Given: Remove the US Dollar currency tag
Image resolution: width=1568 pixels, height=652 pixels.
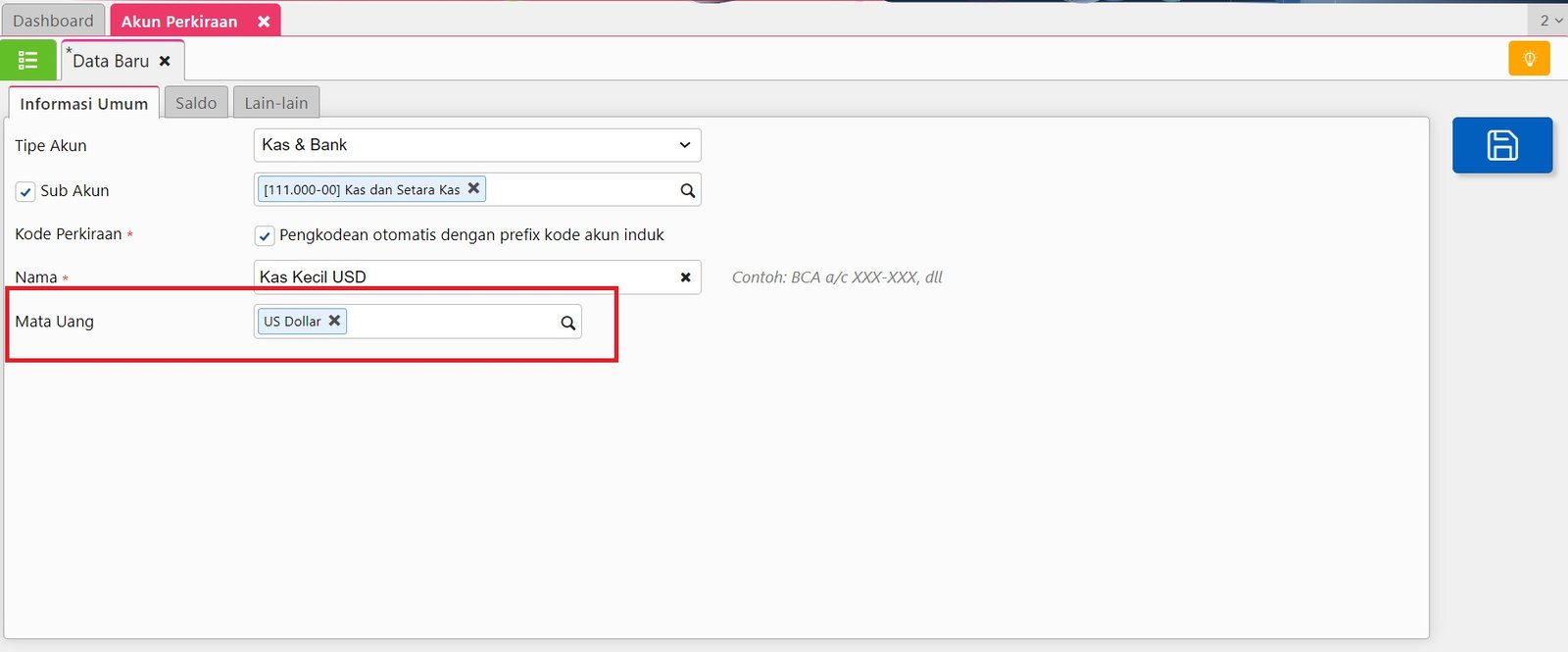Looking at the screenshot, I should coord(334,321).
